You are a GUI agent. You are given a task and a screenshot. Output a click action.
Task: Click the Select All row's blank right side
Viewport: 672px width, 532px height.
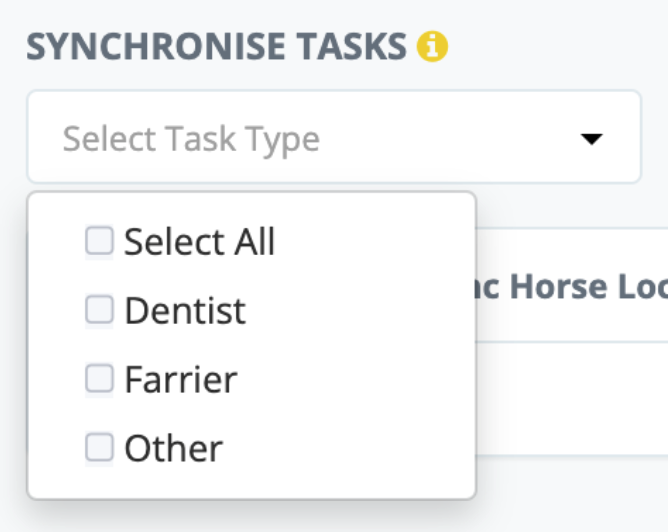(x=380, y=242)
